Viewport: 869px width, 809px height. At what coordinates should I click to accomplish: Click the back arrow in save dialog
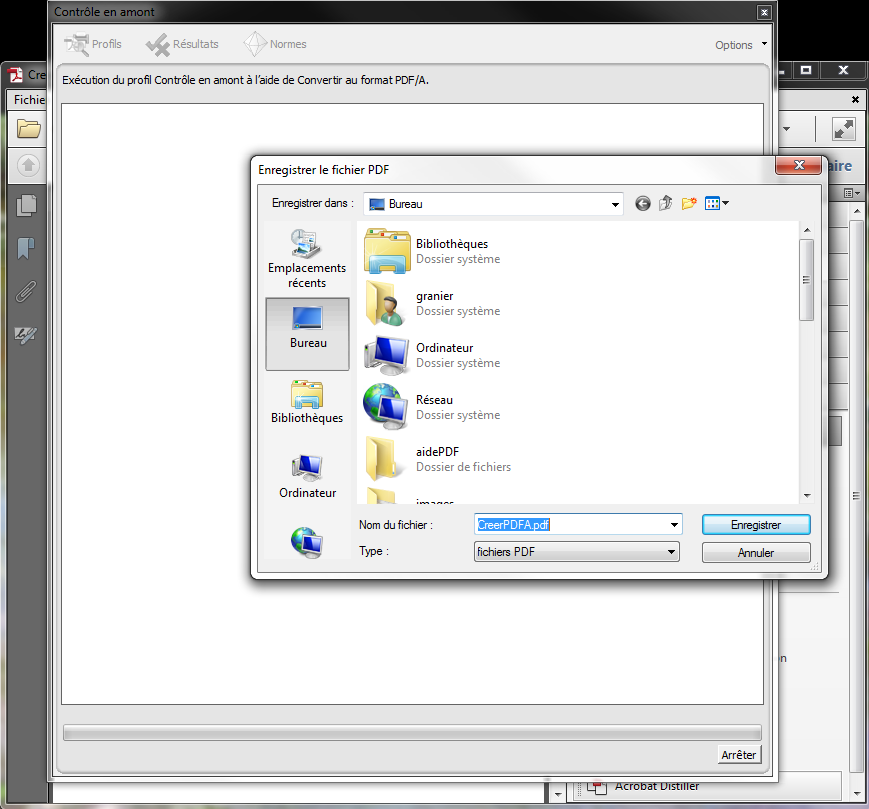pyautogui.click(x=643, y=203)
